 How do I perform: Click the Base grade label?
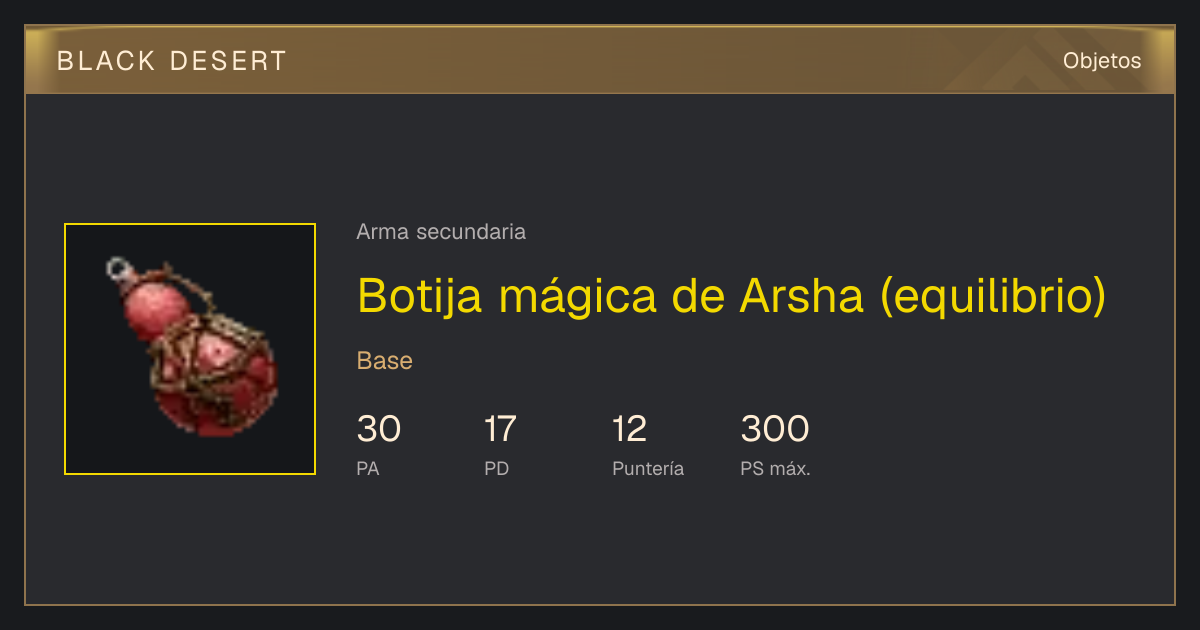tap(385, 361)
